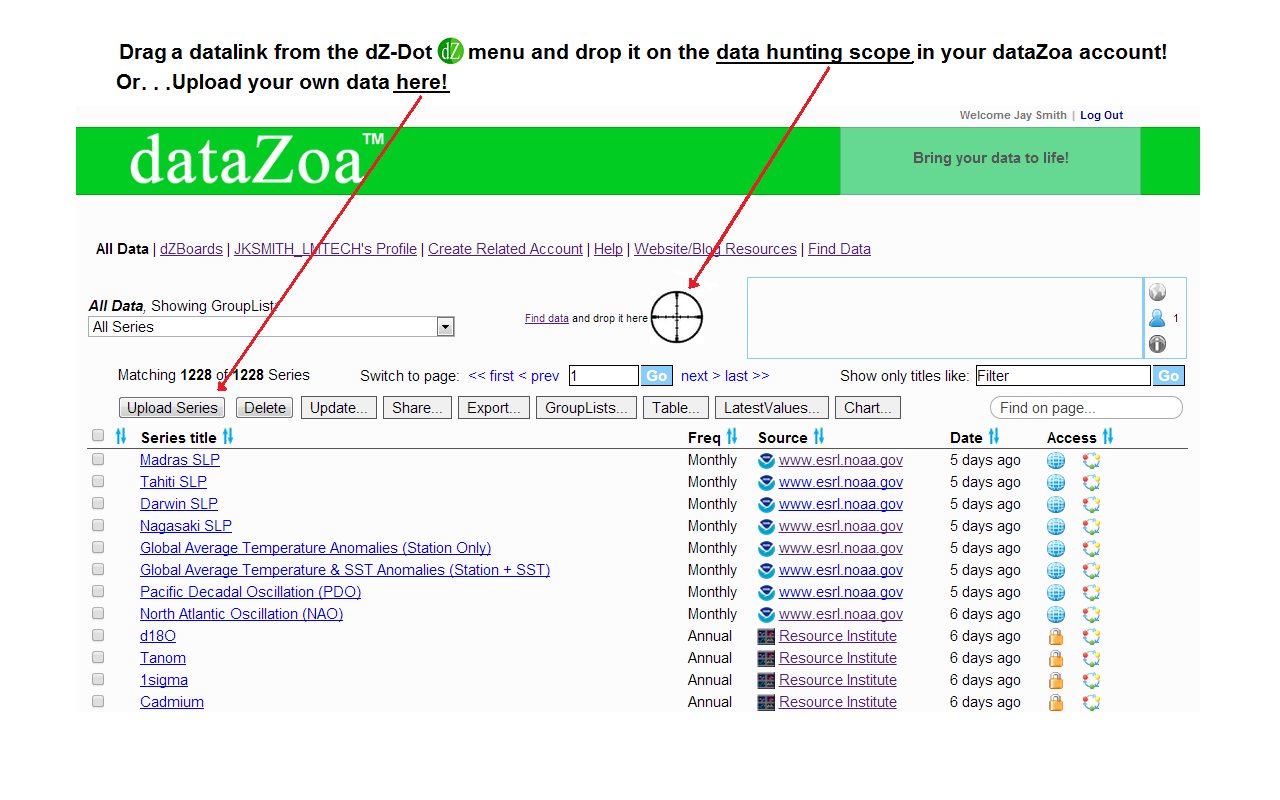Open the dZBoards navigation link
This screenshot has width=1280, height=800.
click(191, 249)
